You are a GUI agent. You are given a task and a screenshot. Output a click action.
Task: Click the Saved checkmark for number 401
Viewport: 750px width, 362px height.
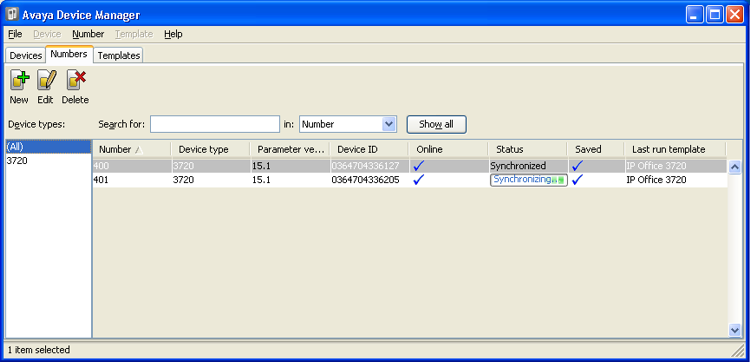pos(578,180)
